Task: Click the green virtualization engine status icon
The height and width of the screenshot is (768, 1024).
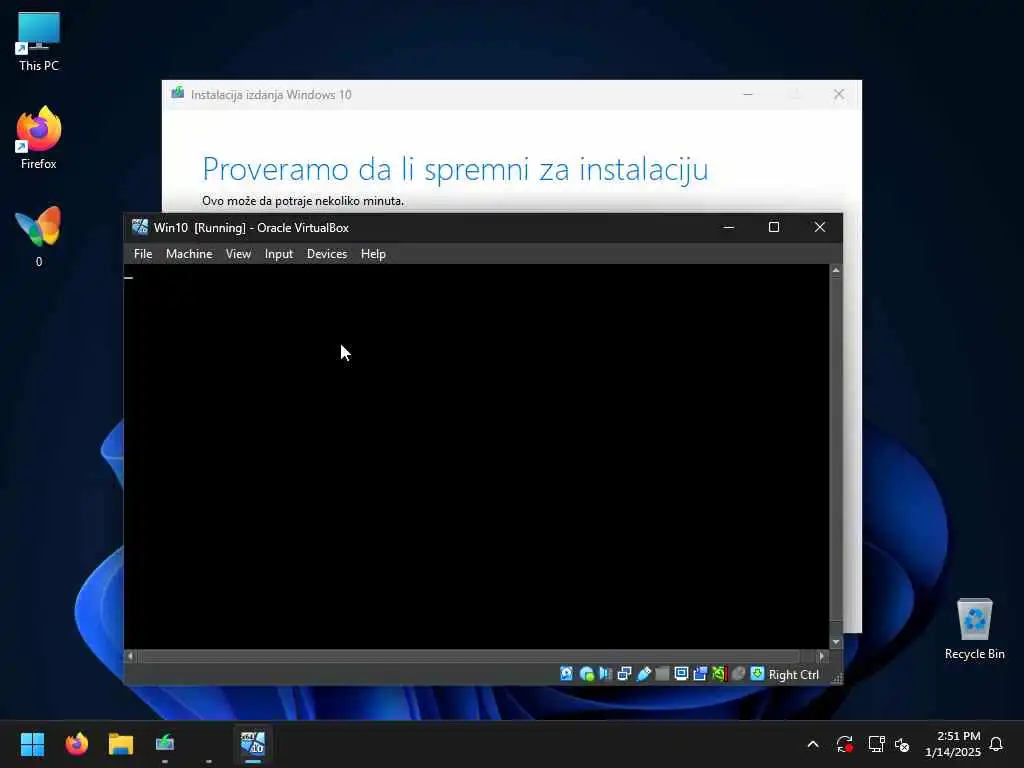Action: [x=719, y=674]
